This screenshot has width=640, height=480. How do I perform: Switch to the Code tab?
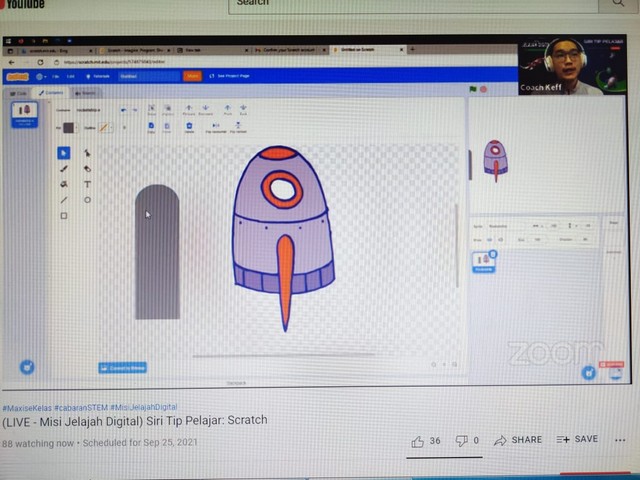pos(20,93)
